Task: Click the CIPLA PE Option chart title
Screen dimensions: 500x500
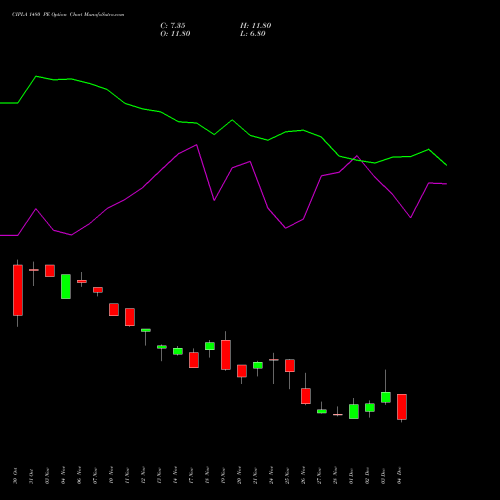Action: pos(68,15)
